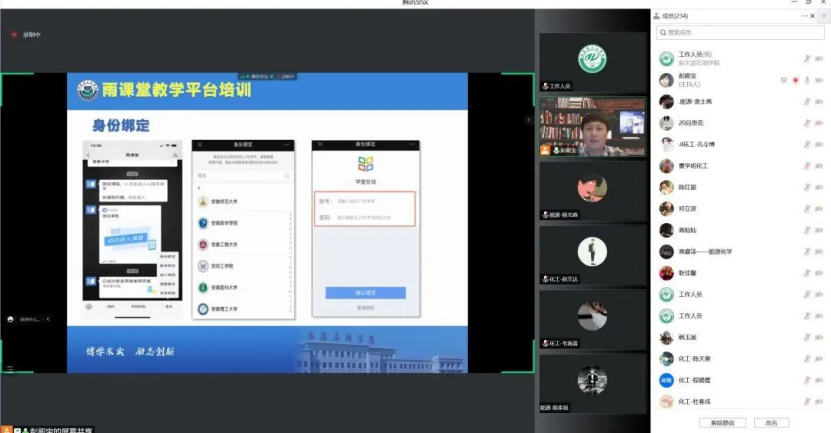831x433 pixels.
Task: Select member 陈红丽 in list
Action: coord(740,187)
